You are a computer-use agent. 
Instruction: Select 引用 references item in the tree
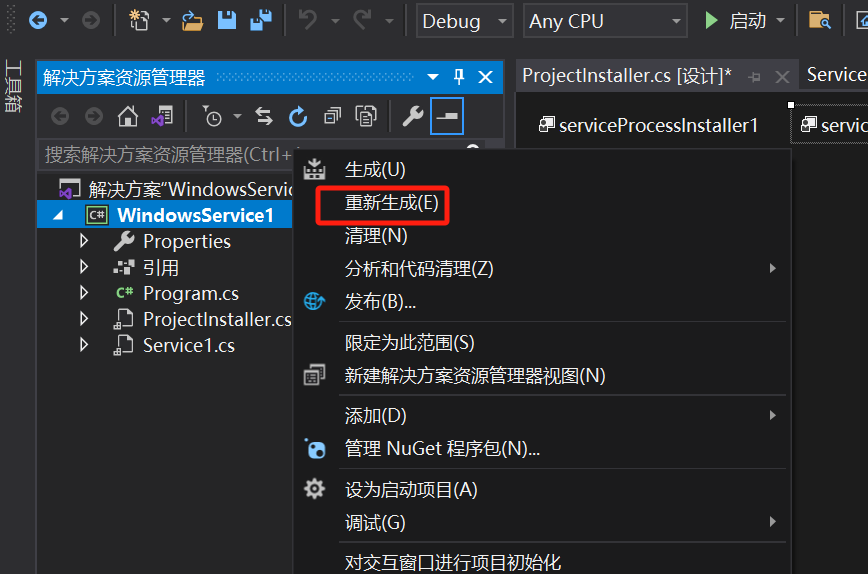tap(161, 268)
